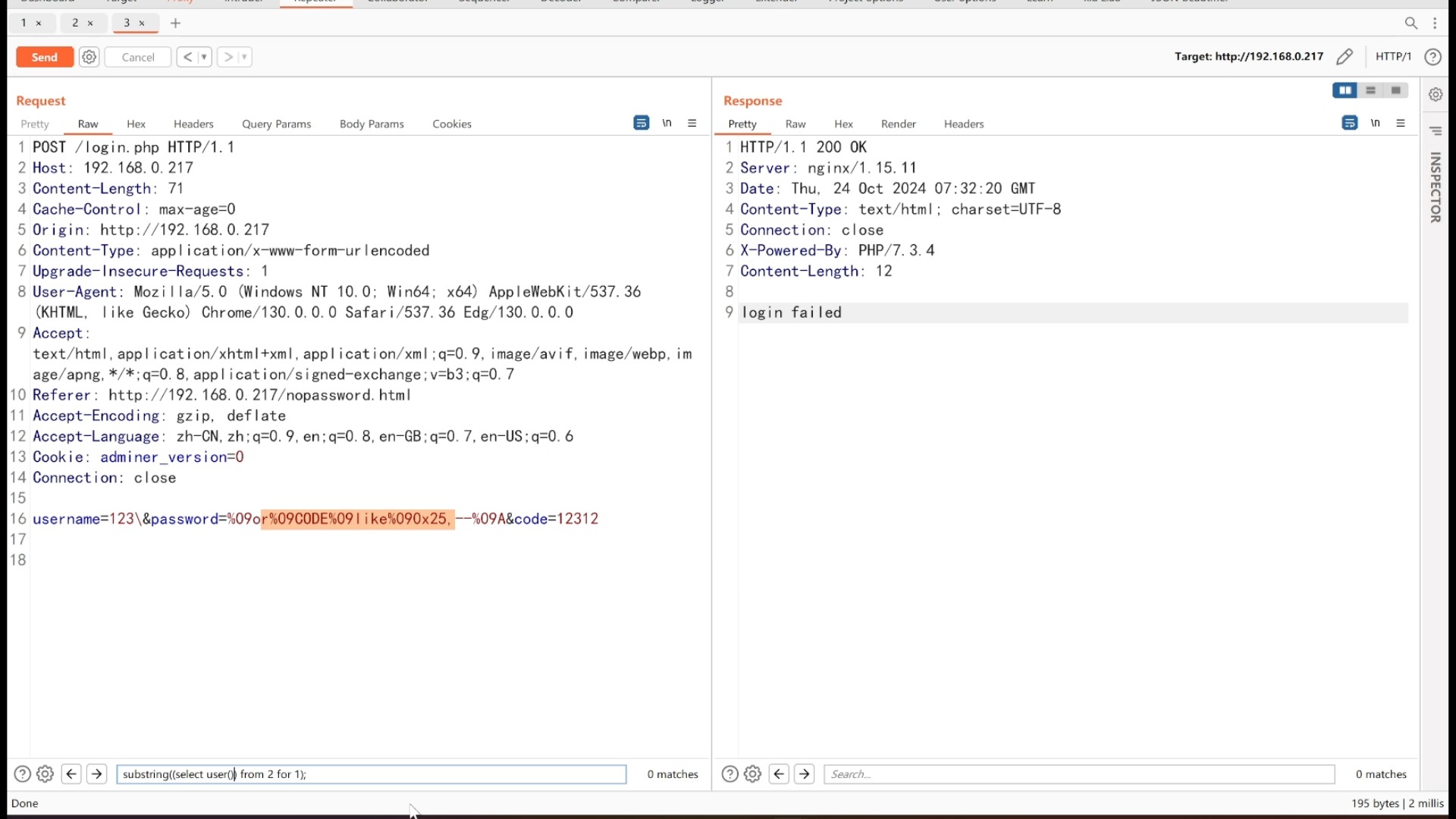This screenshot has width=1456, height=819.
Task: Select the Request Pretty view
Action: point(35,124)
